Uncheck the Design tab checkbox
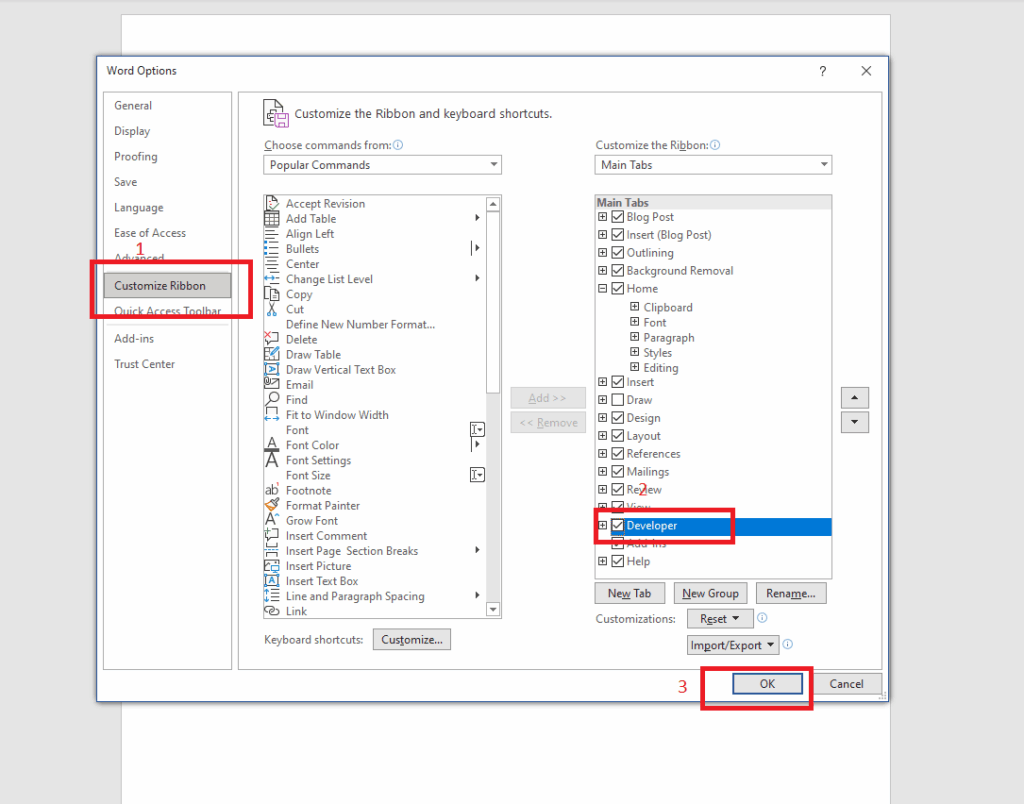 coord(618,418)
